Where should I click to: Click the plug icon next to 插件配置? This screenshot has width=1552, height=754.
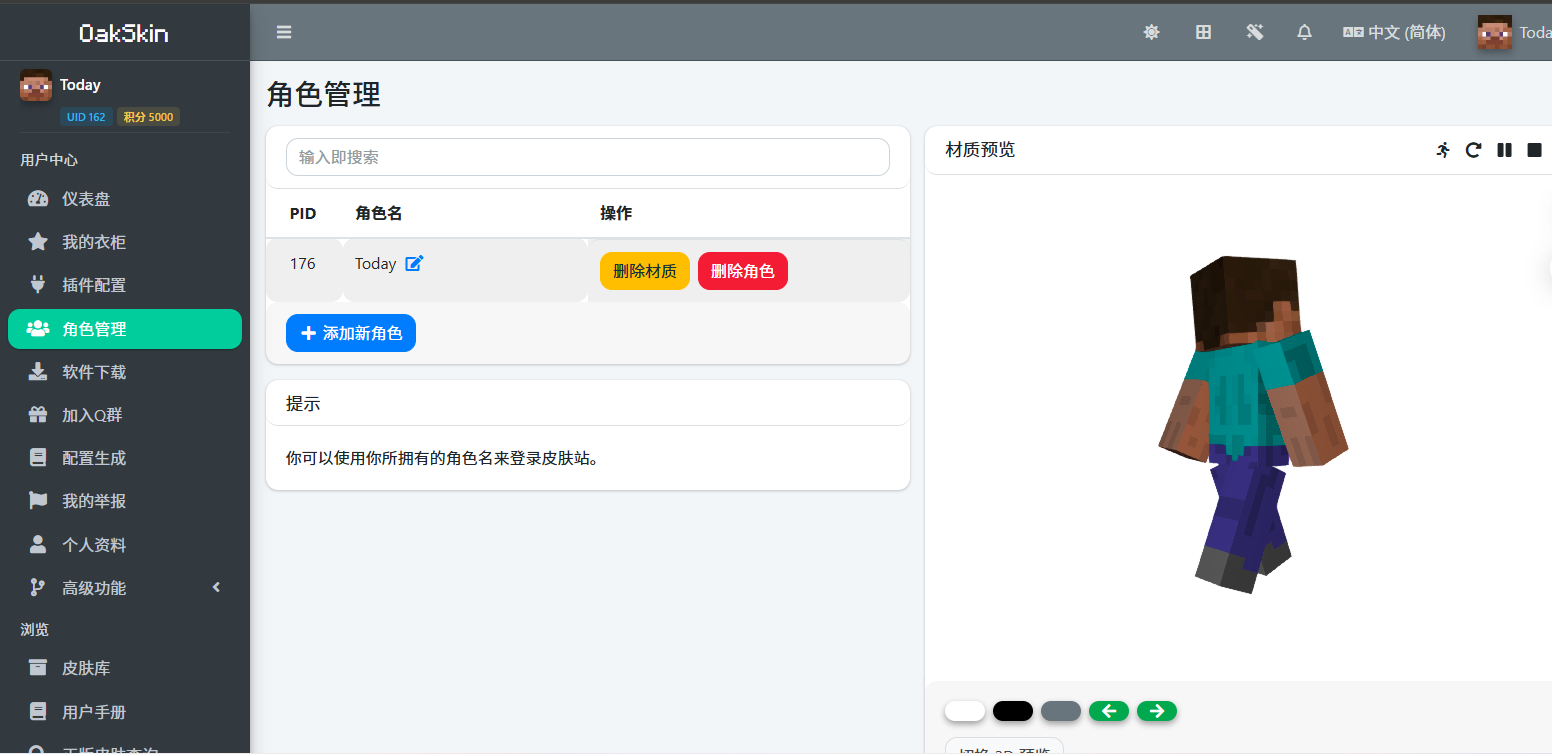coord(38,285)
